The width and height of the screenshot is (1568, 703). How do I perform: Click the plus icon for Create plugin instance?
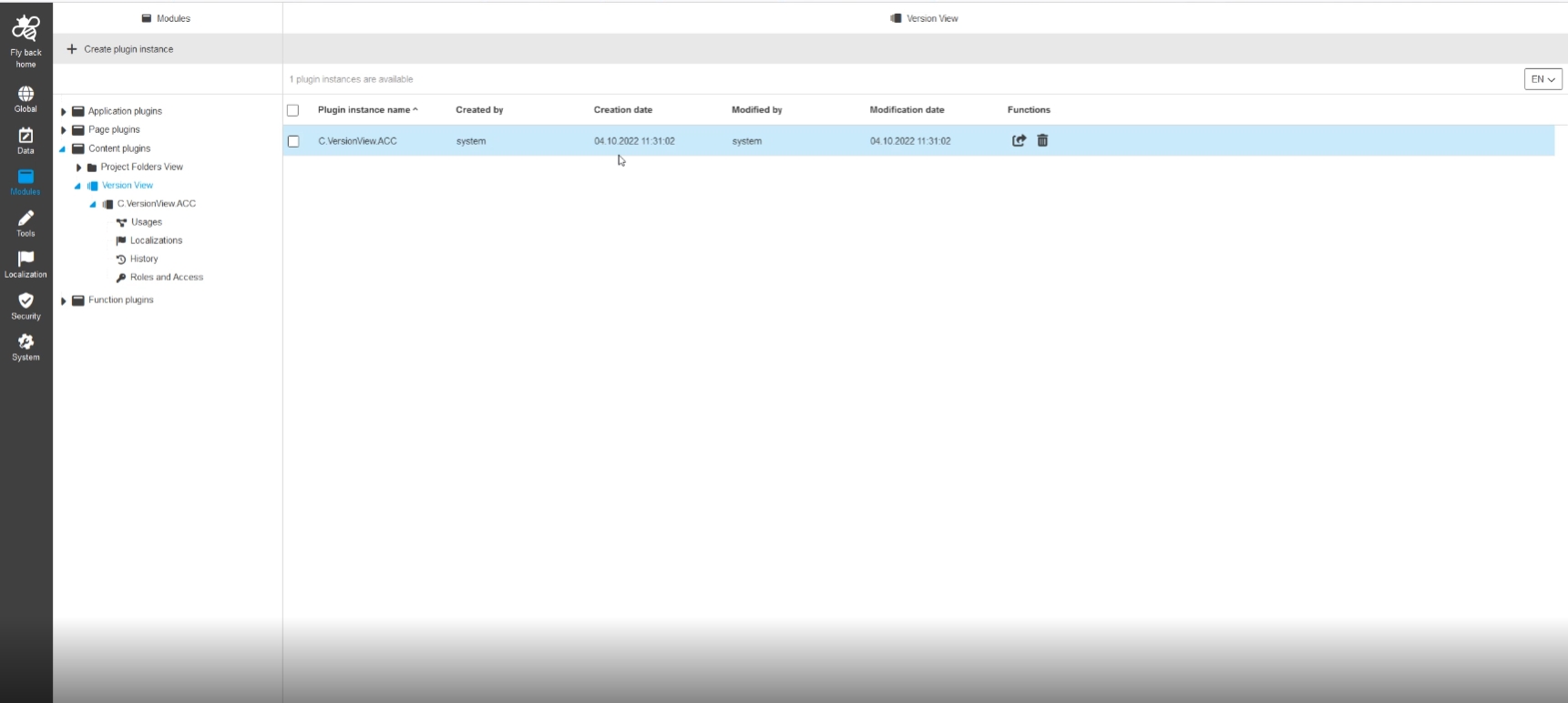coord(72,49)
